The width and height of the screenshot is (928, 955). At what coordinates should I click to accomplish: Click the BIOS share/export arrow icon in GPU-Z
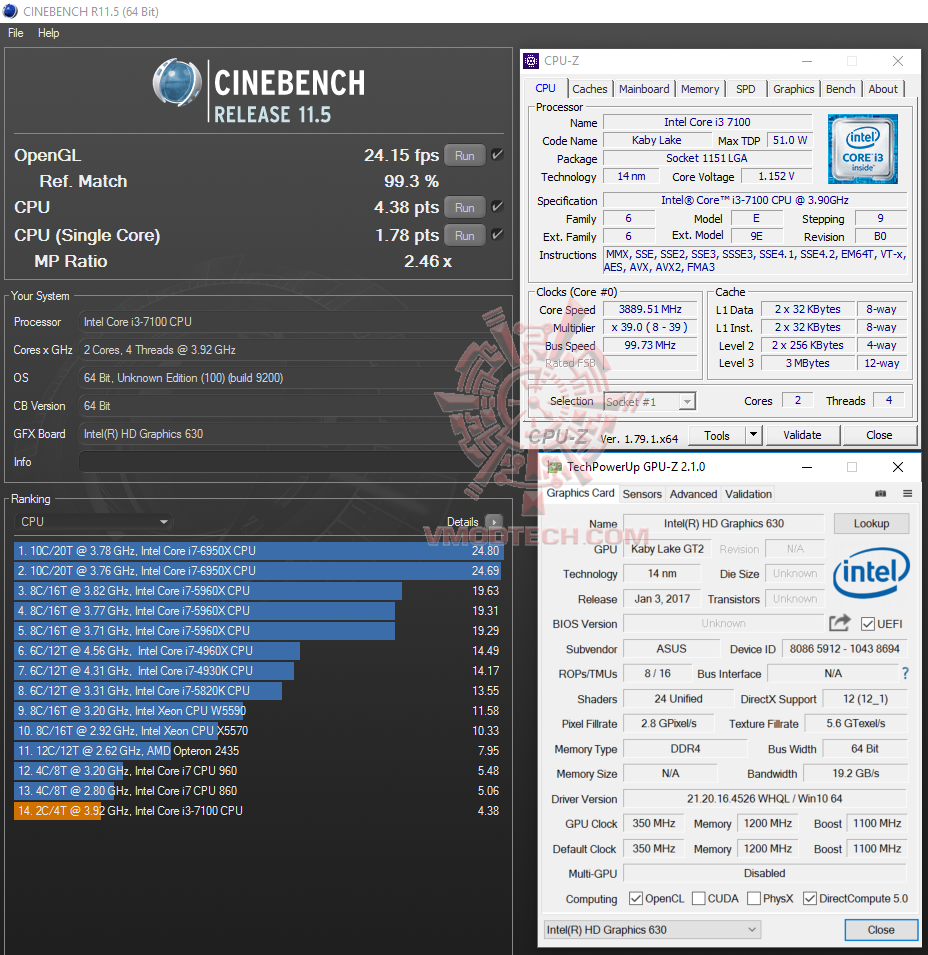click(839, 623)
